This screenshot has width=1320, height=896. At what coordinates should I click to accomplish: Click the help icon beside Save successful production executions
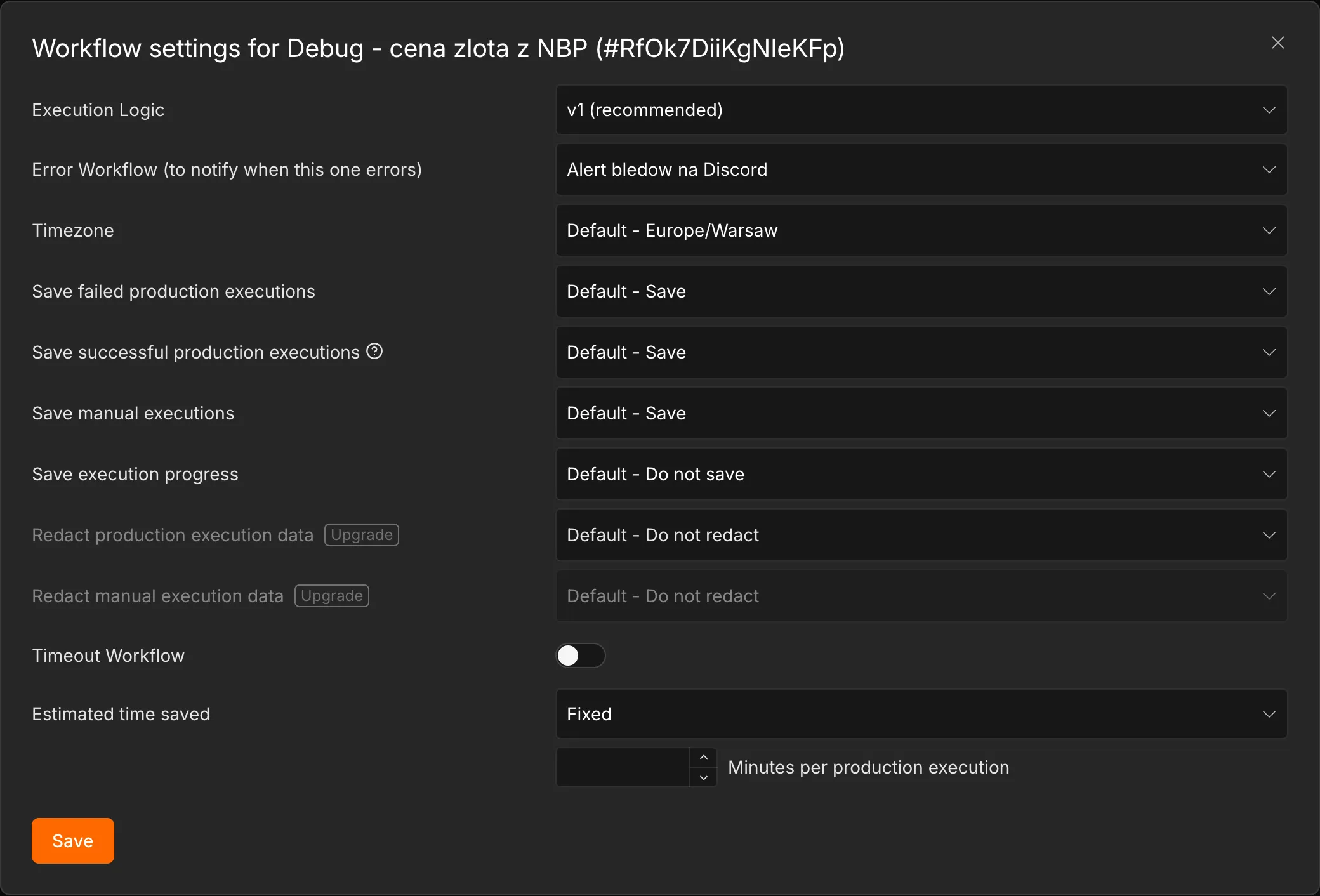(374, 351)
